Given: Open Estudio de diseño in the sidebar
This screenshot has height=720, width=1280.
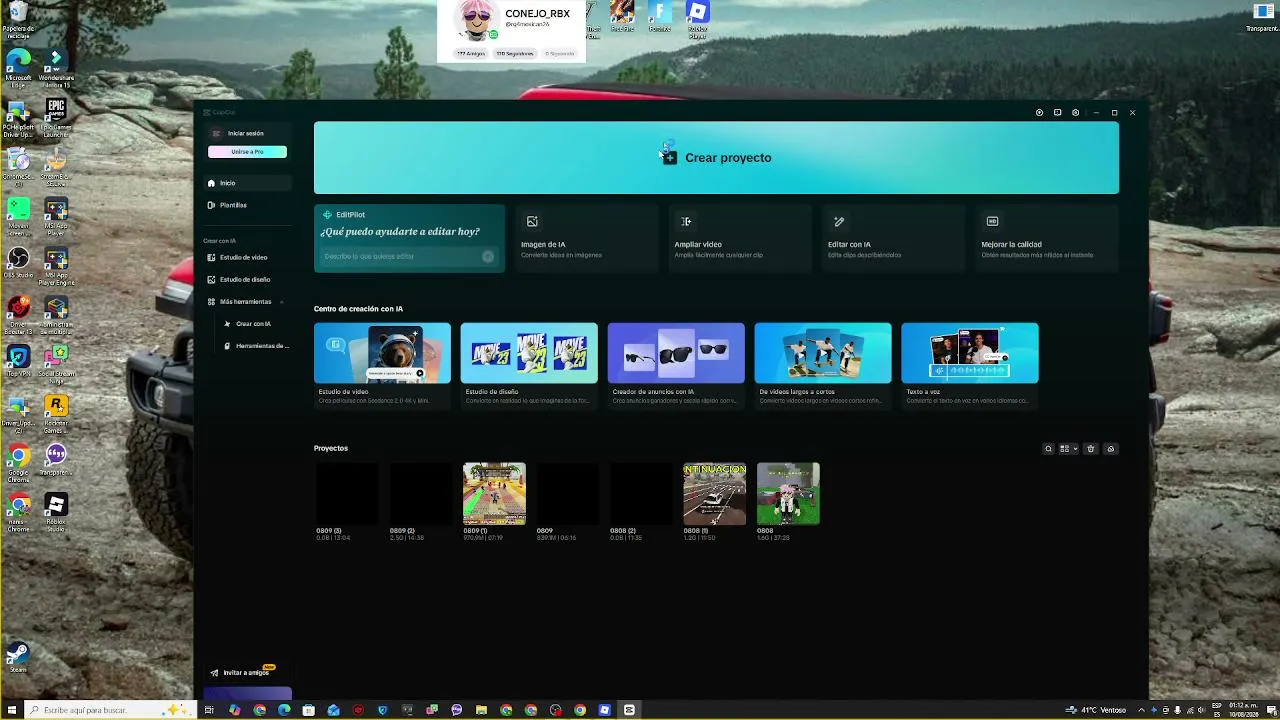Looking at the screenshot, I should [x=248, y=279].
